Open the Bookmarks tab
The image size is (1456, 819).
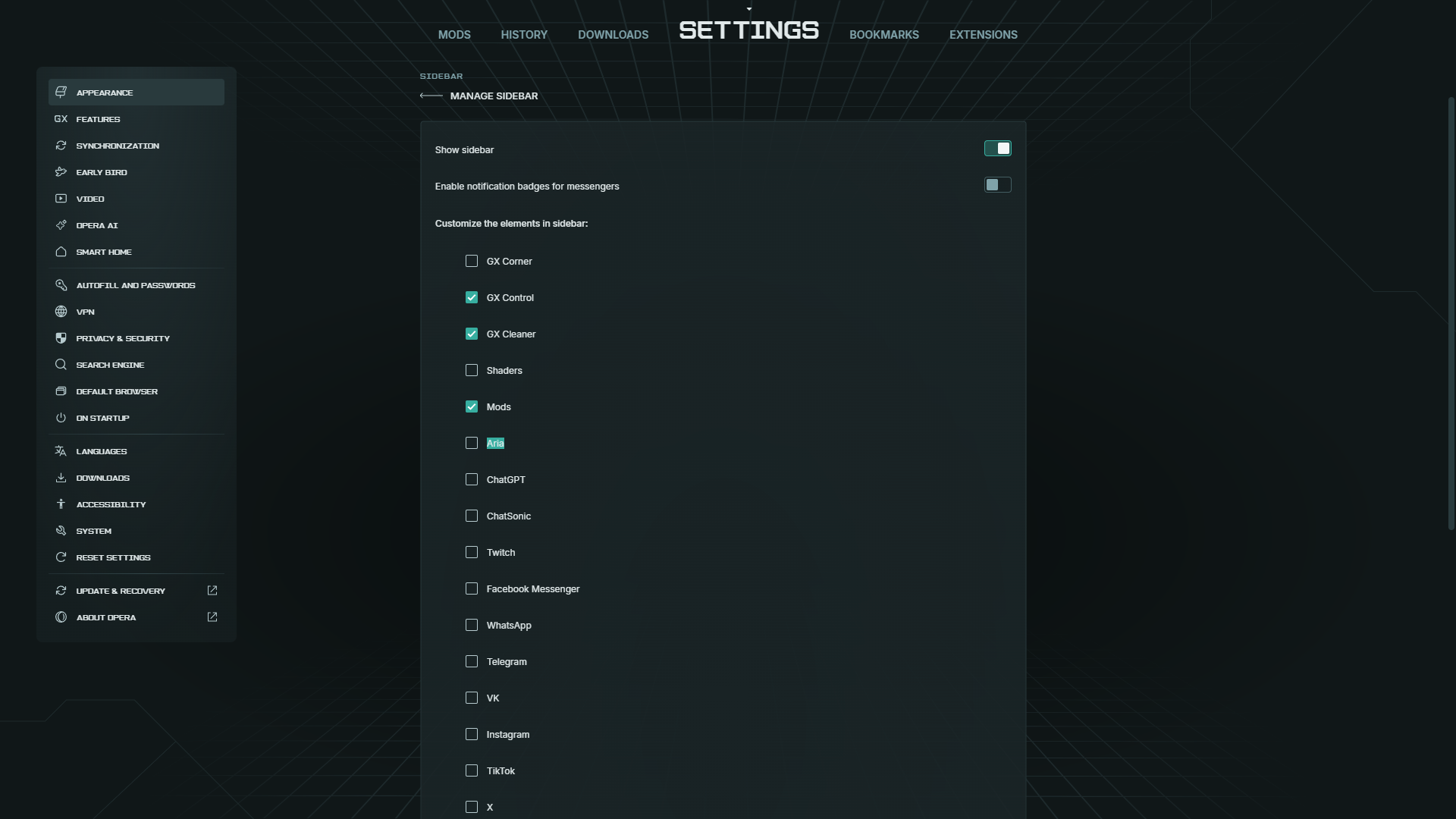point(883,35)
